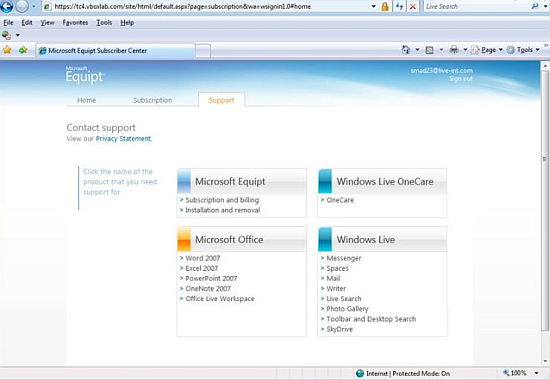Open the Tools menu in menu bar
The width and height of the screenshot is (550, 380).
coord(104,22)
